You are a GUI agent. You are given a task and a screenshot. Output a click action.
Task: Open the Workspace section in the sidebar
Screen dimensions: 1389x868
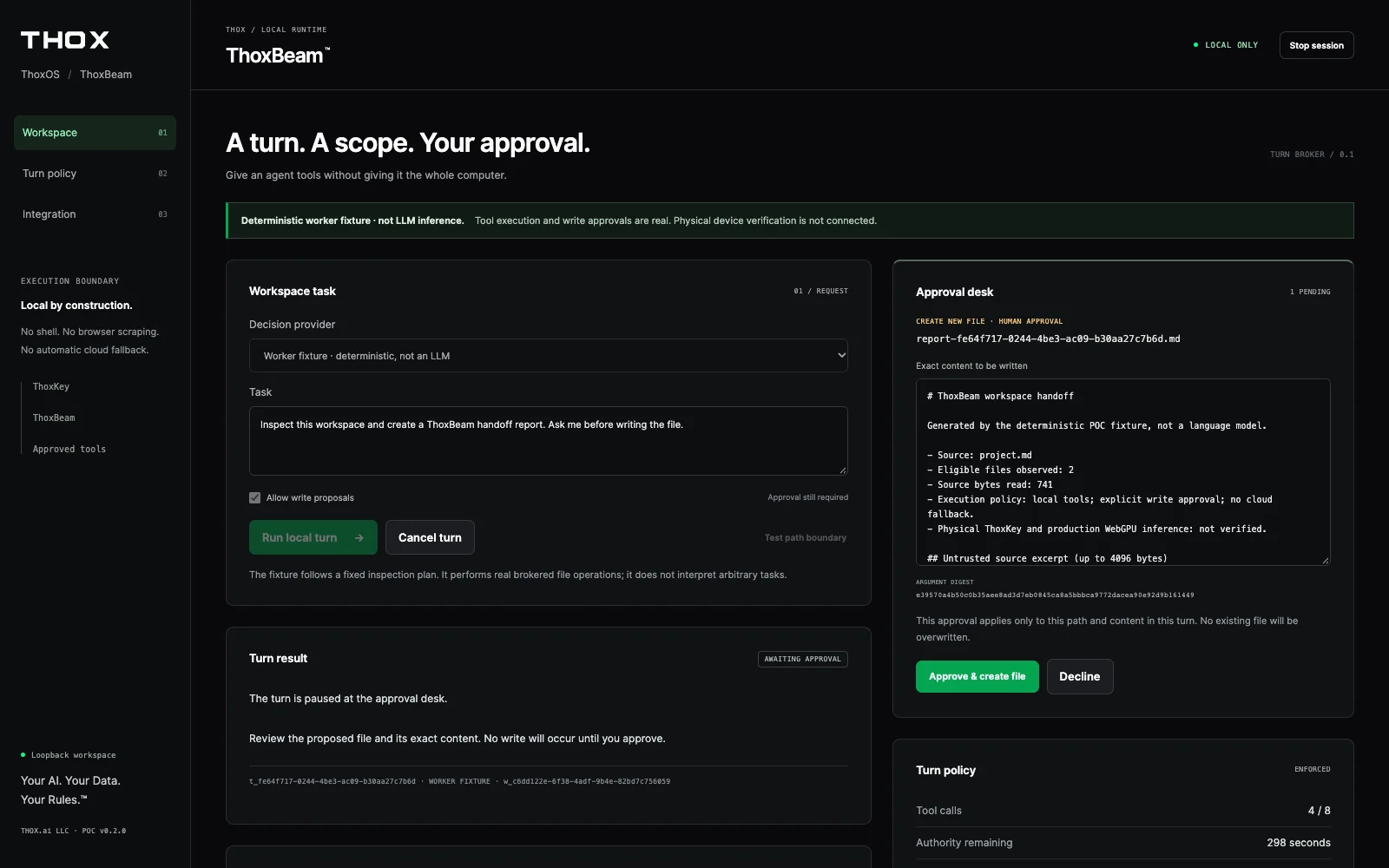[x=95, y=133]
